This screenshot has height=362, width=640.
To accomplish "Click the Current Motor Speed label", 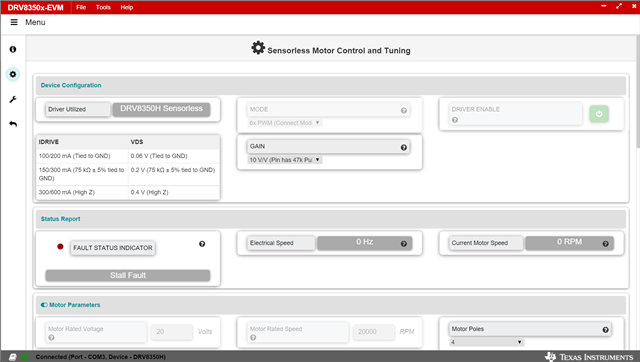I will (x=486, y=243).
